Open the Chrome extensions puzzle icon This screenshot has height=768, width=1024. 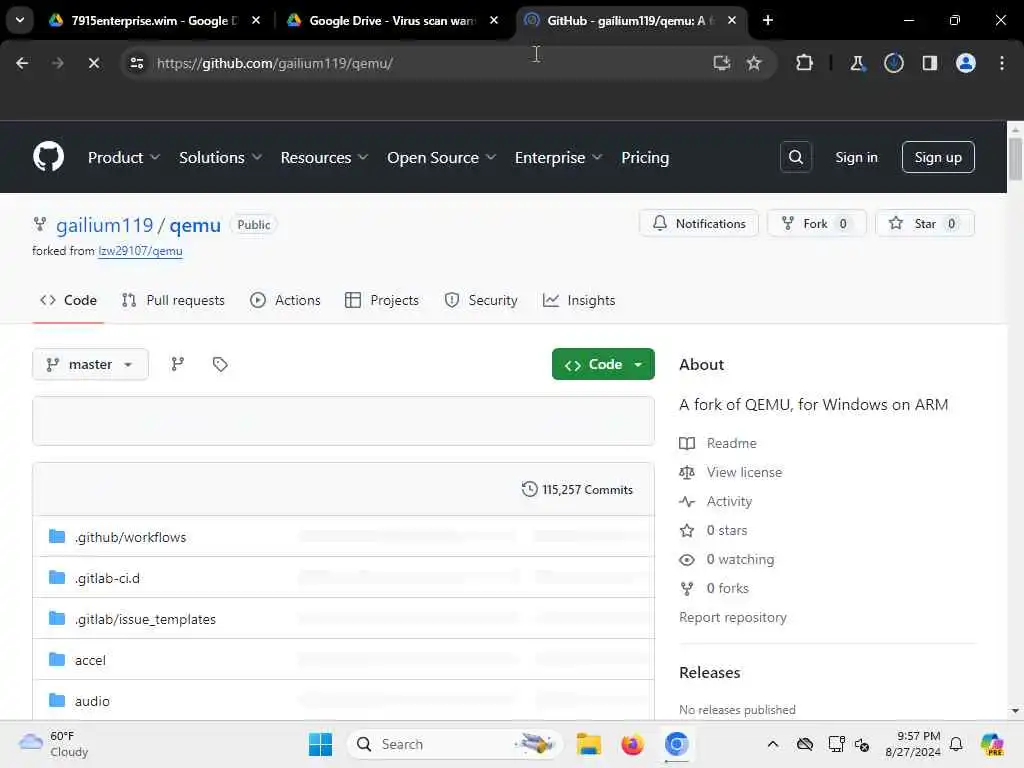coord(805,63)
